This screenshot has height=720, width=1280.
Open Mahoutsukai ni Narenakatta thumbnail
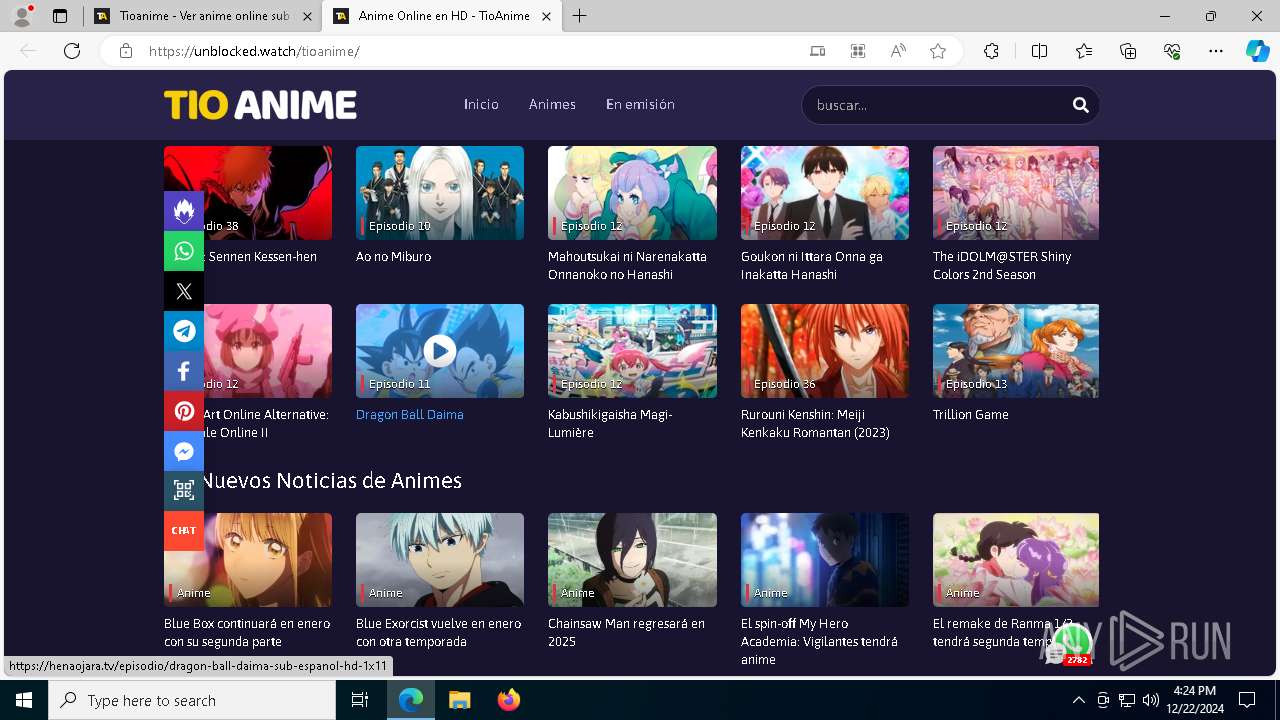click(632, 193)
